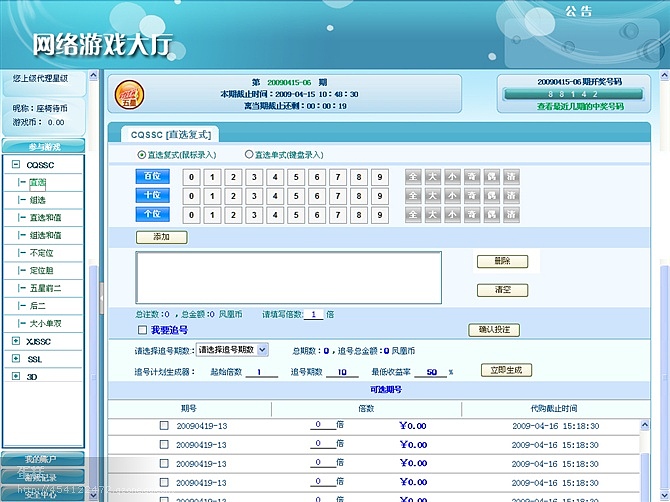The image size is (670, 502).
Task: Click the 起始倍数 input field
Action: point(262,372)
